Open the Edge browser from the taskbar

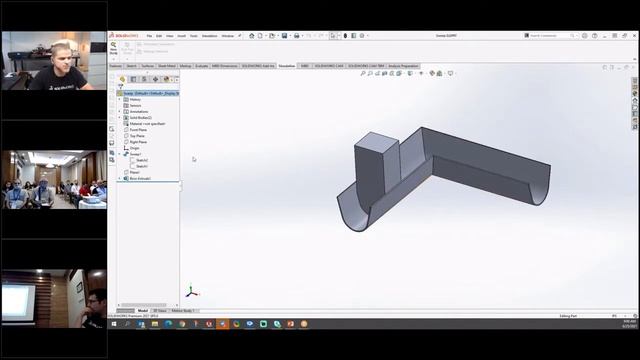tap(168, 324)
